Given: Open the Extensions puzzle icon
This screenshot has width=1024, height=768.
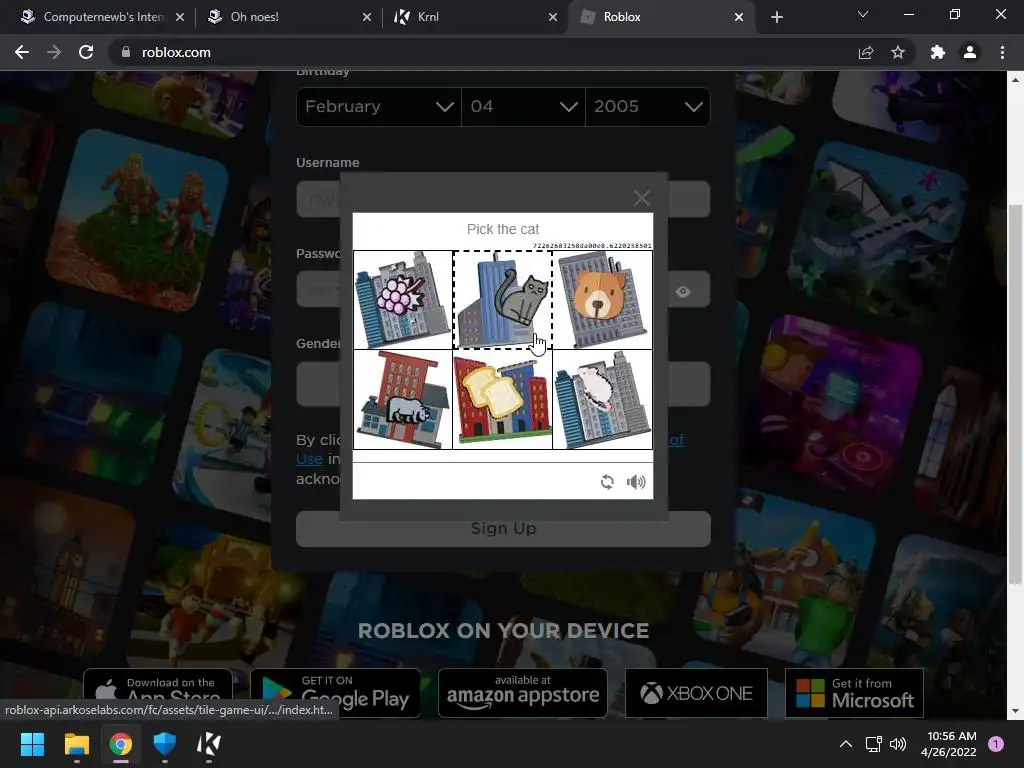Looking at the screenshot, I should point(938,52).
